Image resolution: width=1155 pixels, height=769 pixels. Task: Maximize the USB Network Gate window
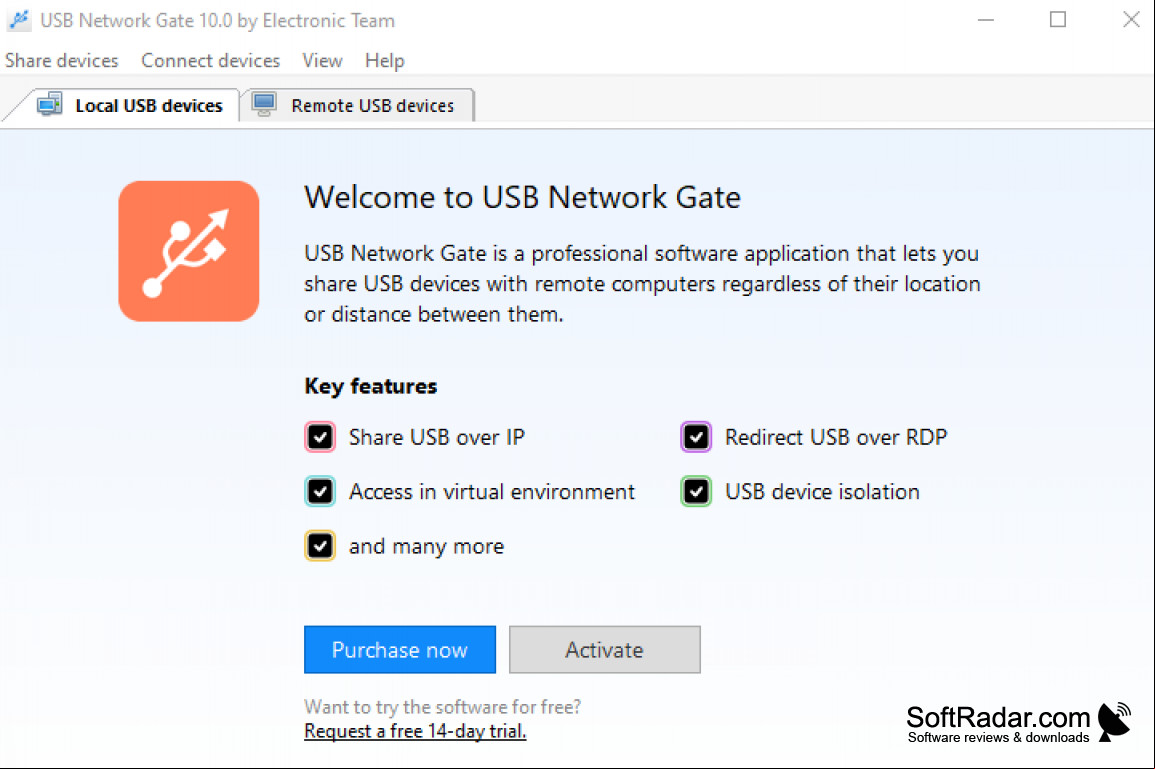click(1058, 20)
